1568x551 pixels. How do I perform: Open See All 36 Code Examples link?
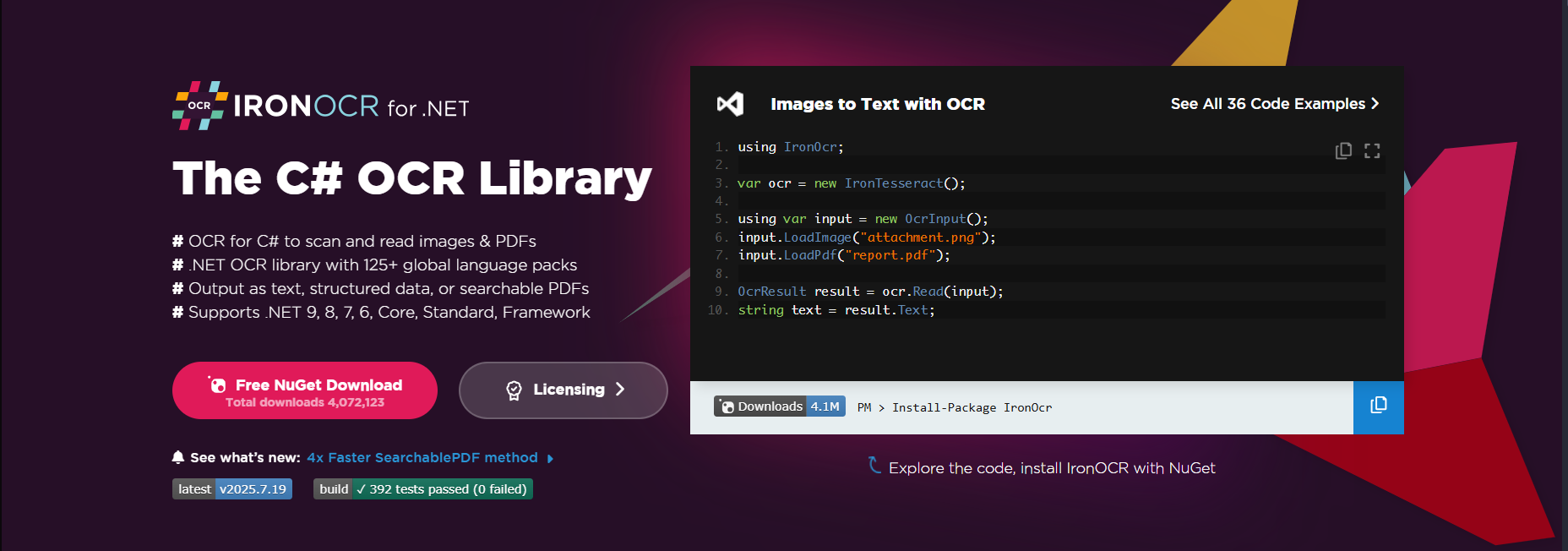point(1275,104)
